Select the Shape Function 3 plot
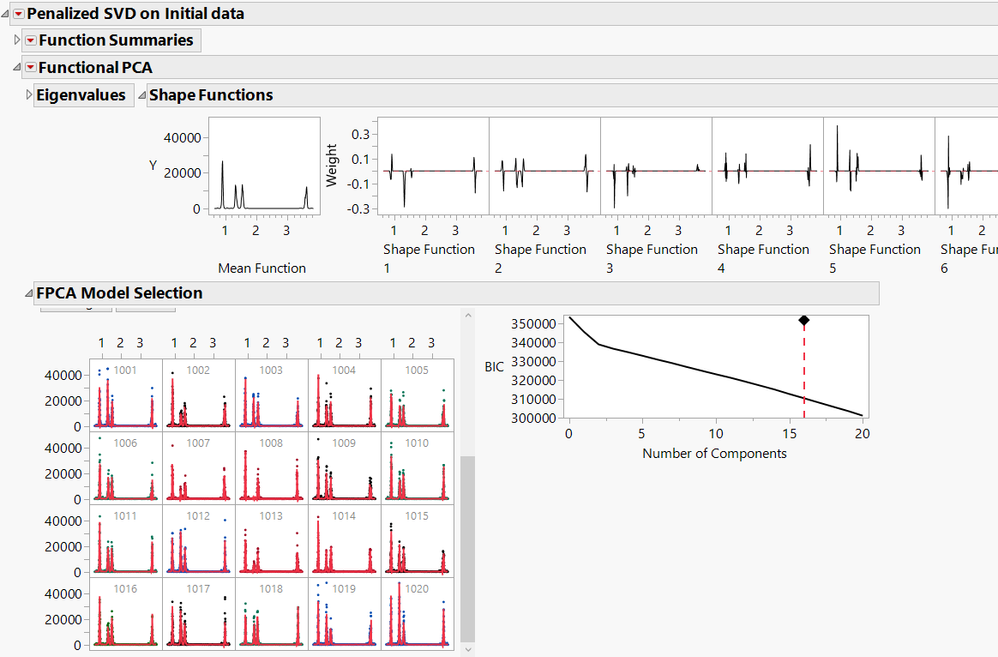Image resolution: width=998 pixels, height=657 pixels. point(656,166)
